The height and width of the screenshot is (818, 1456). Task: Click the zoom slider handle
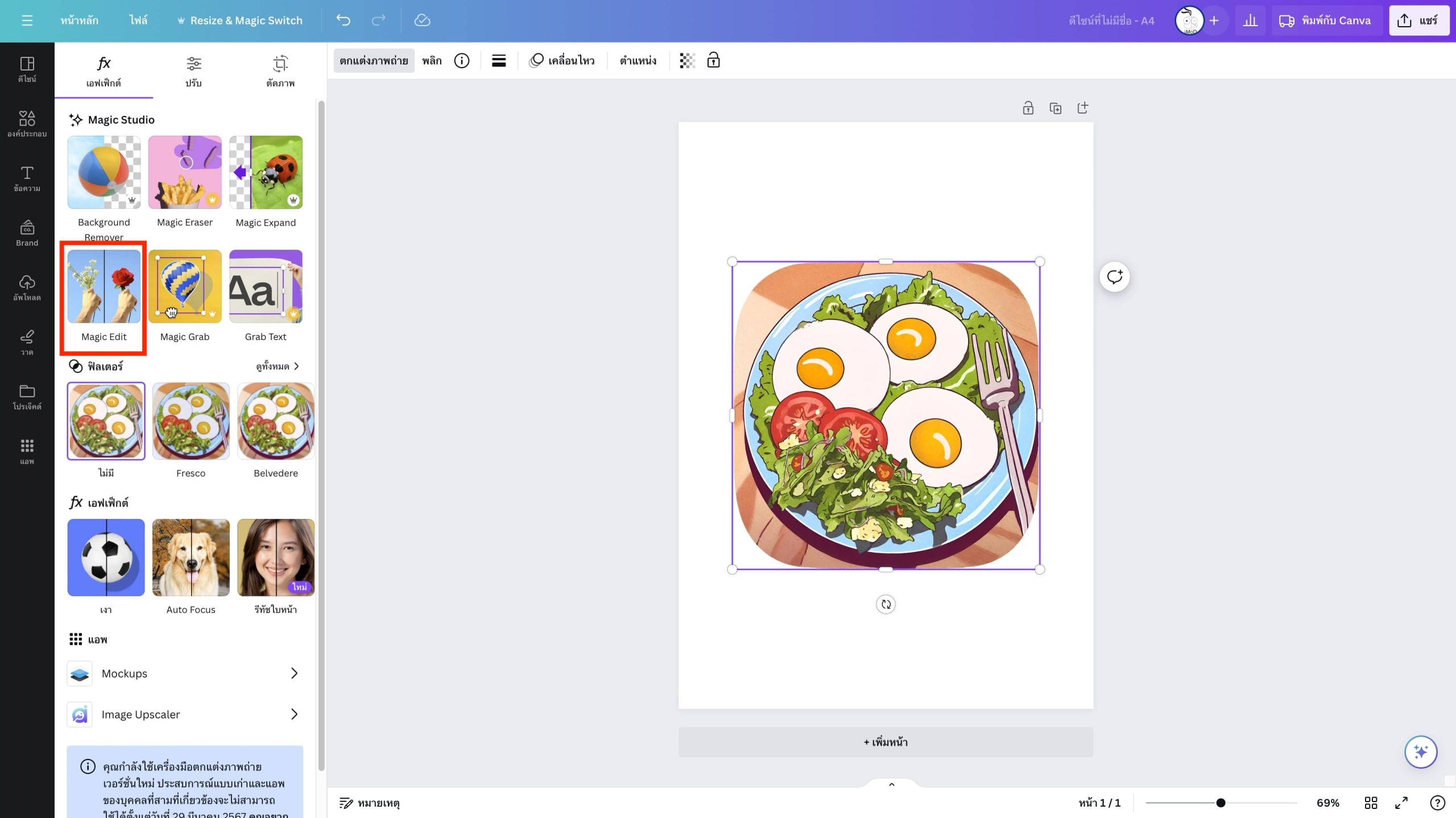pos(1221,803)
